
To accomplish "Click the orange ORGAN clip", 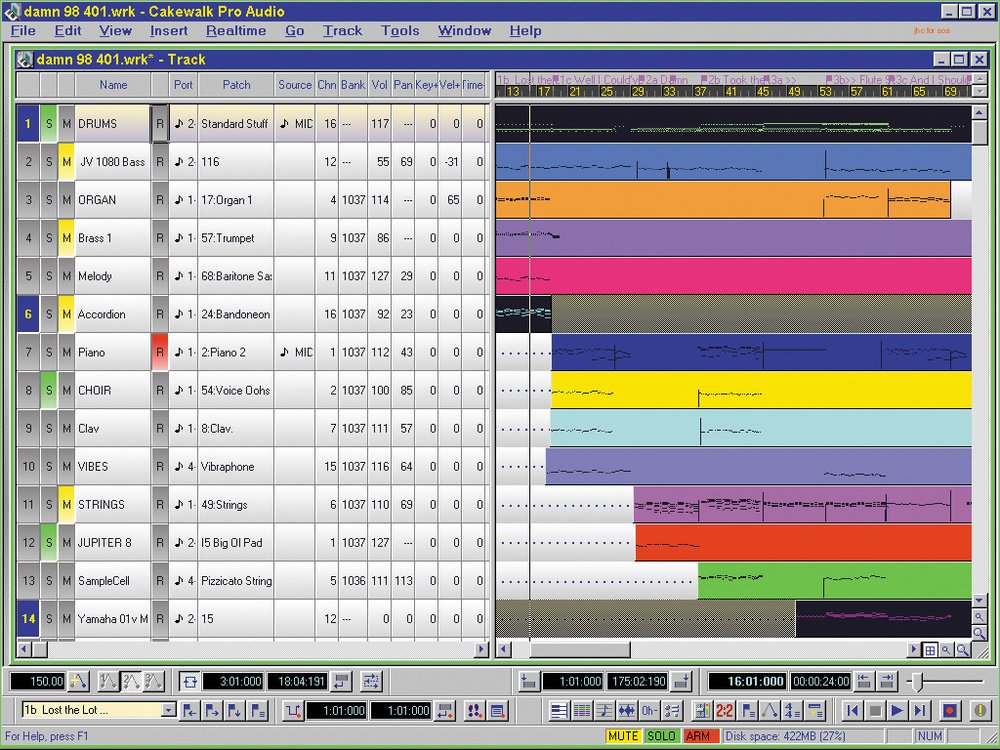I will (x=723, y=200).
